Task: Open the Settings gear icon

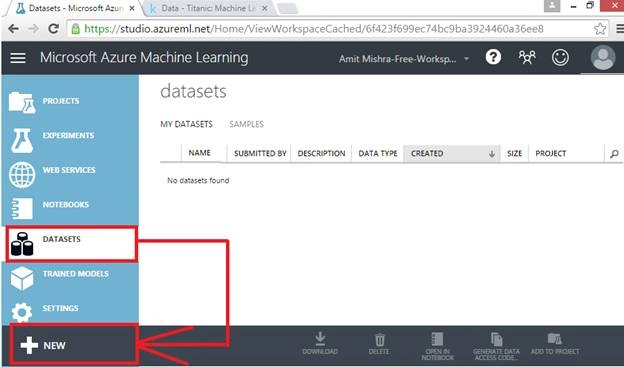Action: (x=22, y=312)
